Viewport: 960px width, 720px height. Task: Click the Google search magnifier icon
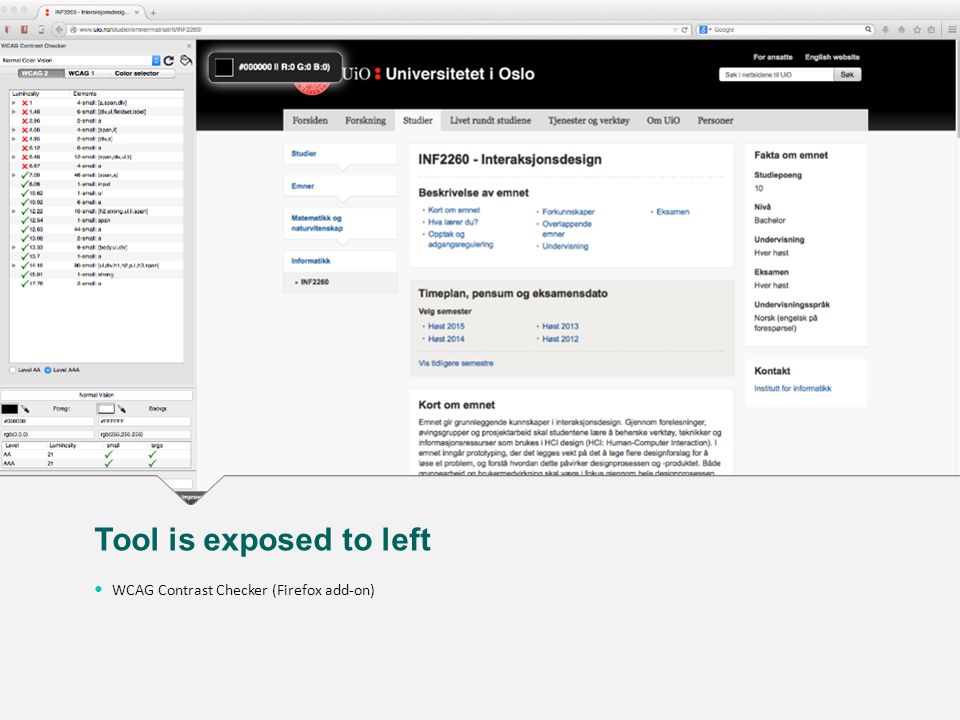pyautogui.click(x=868, y=29)
